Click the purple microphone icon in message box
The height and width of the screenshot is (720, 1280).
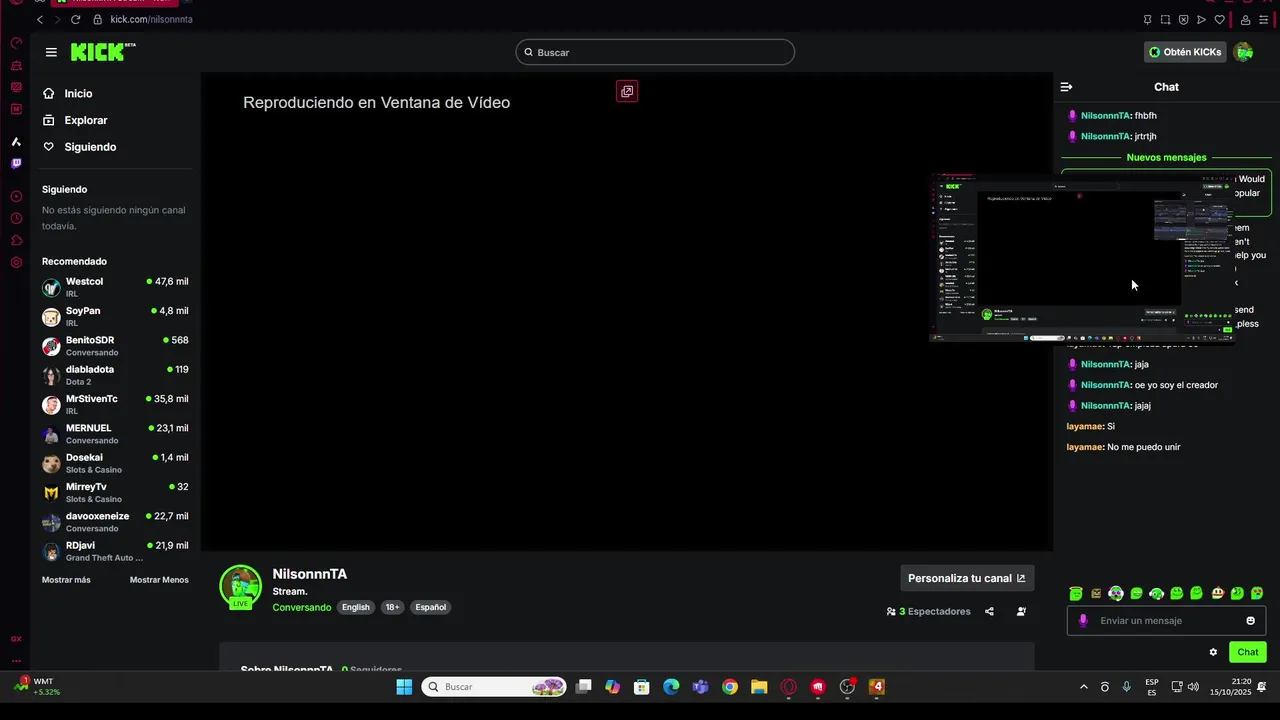pyautogui.click(x=1083, y=620)
